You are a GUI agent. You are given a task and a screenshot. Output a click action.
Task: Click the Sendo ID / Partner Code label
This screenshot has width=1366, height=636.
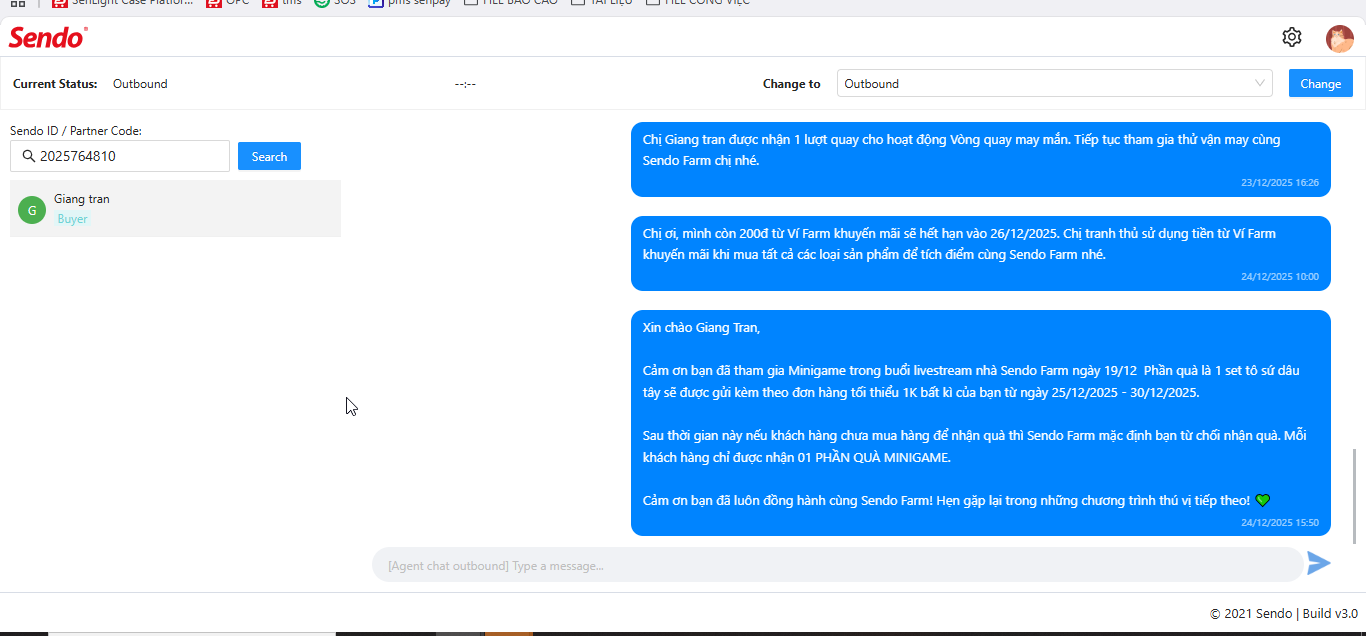pos(76,130)
